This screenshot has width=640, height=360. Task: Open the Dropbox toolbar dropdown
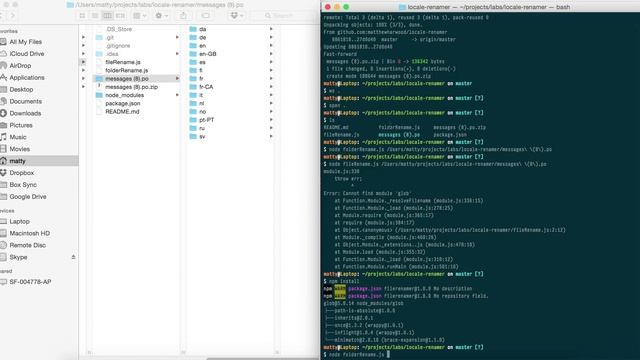[x=236, y=16]
